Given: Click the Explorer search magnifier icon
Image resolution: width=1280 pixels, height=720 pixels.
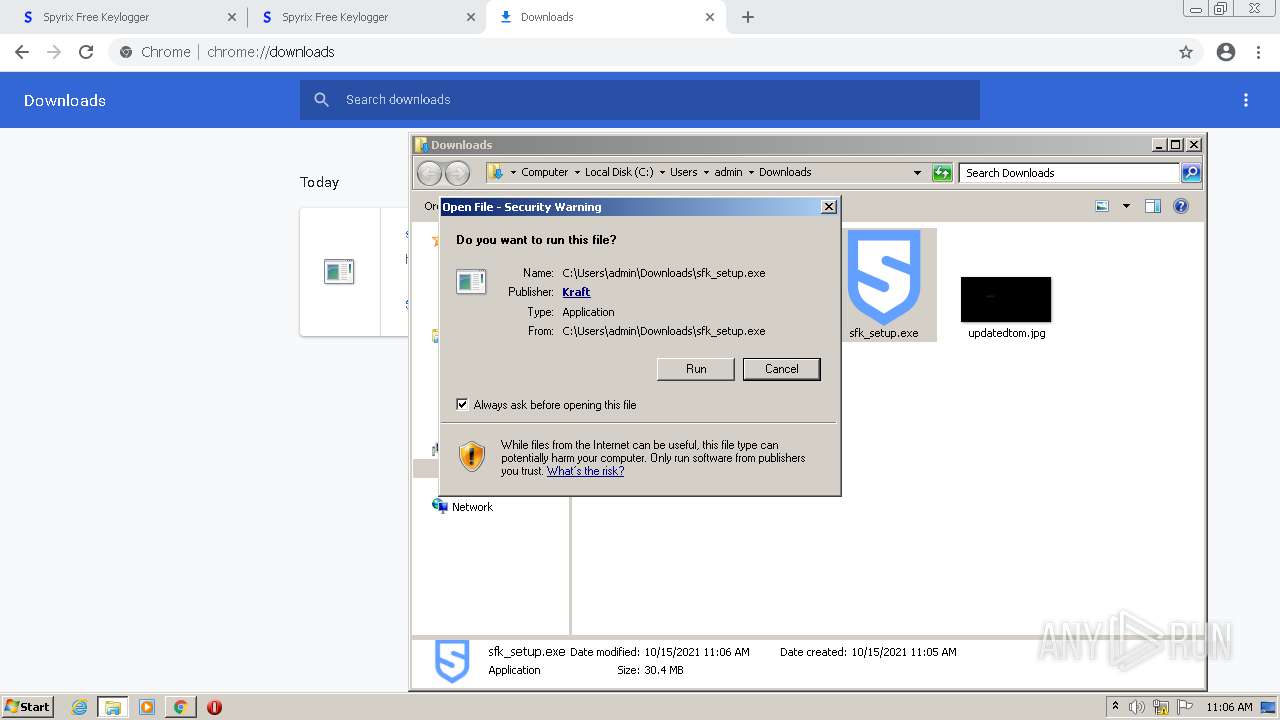Looking at the screenshot, I should tap(1191, 173).
